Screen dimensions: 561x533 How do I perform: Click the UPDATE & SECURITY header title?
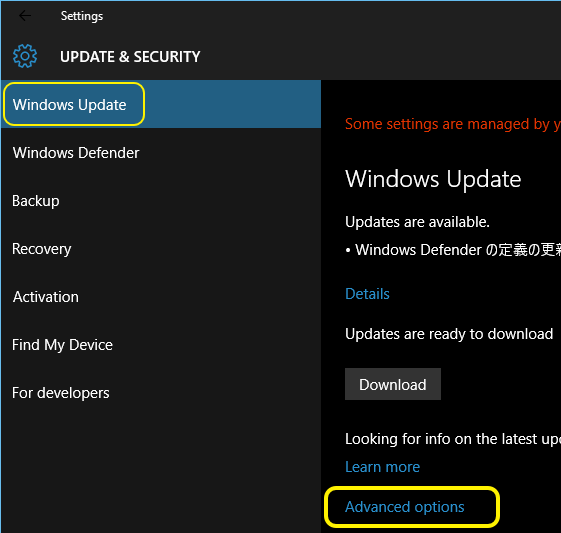coord(130,57)
